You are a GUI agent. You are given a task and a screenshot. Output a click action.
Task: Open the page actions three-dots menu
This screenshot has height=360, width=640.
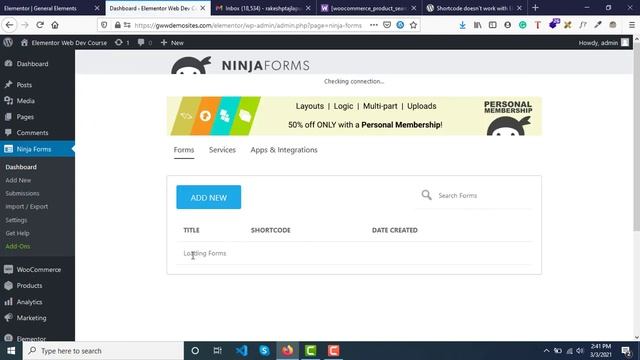(x=373, y=25)
